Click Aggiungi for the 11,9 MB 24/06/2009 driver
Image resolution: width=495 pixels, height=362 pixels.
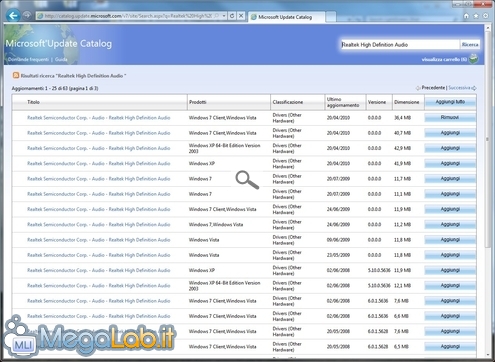450,209
